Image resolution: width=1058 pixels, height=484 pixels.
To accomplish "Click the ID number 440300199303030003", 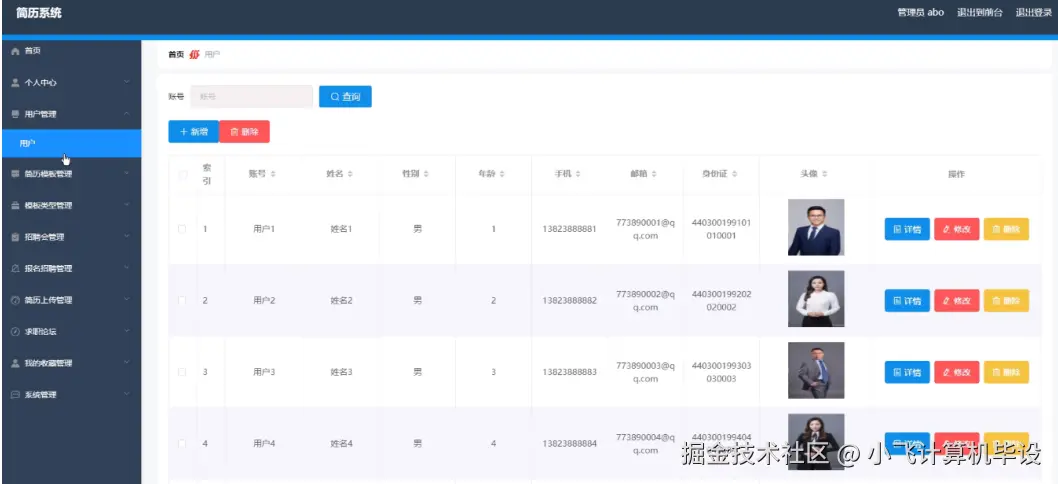I will pyautogui.click(x=721, y=372).
